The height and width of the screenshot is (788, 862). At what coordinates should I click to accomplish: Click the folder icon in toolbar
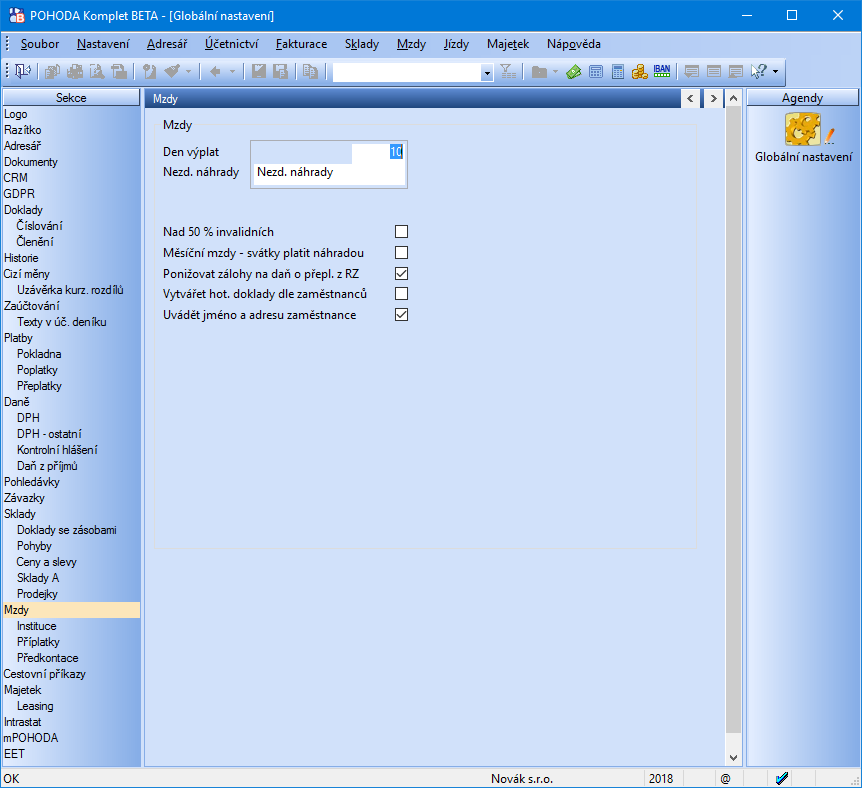coord(539,71)
